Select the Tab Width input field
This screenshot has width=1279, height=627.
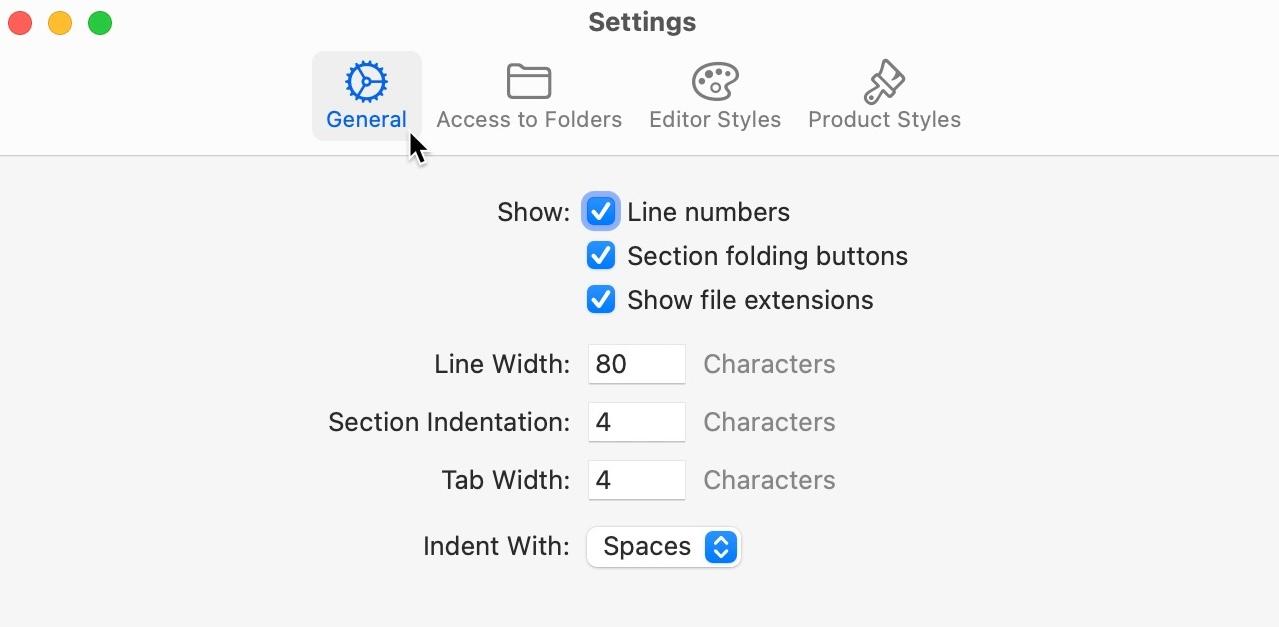click(x=637, y=480)
